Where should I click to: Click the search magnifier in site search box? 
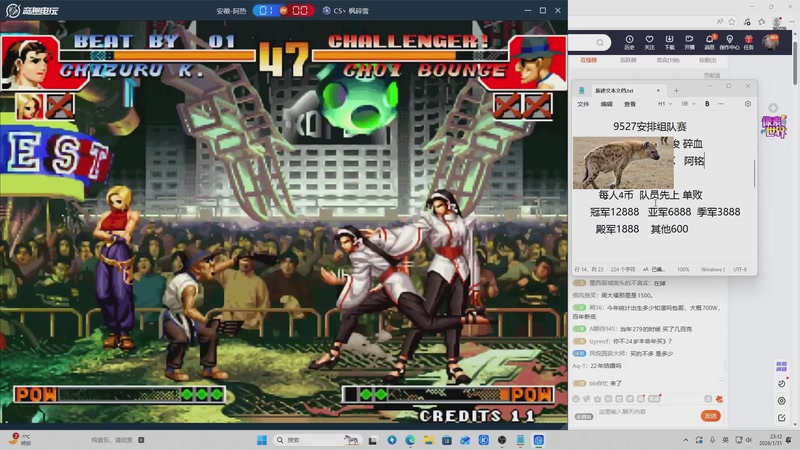coord(600,42)
